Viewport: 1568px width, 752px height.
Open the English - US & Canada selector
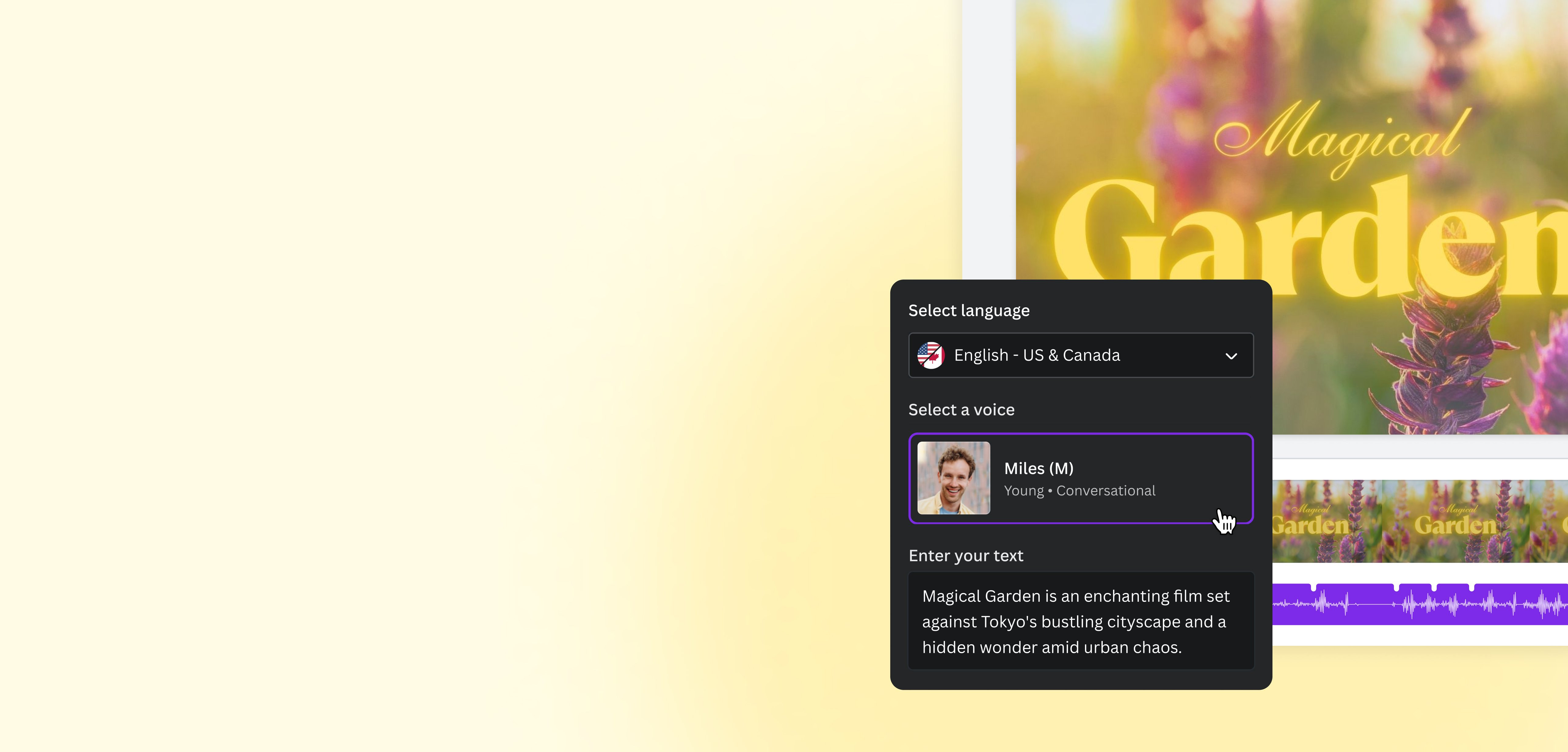coord(1080,355)
